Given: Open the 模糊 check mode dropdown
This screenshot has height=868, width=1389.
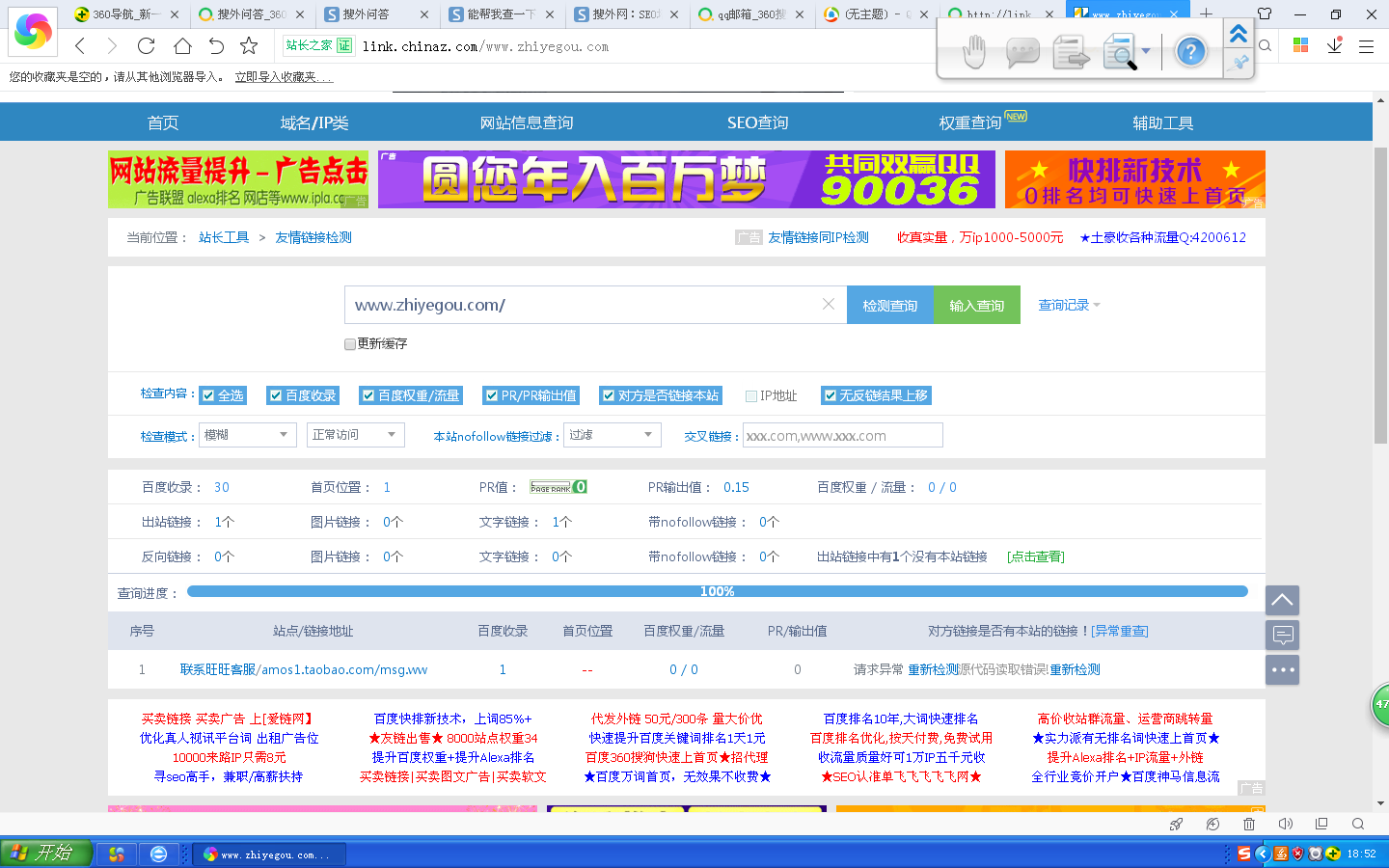Looking at the screenshot, I should click(248, 435).
